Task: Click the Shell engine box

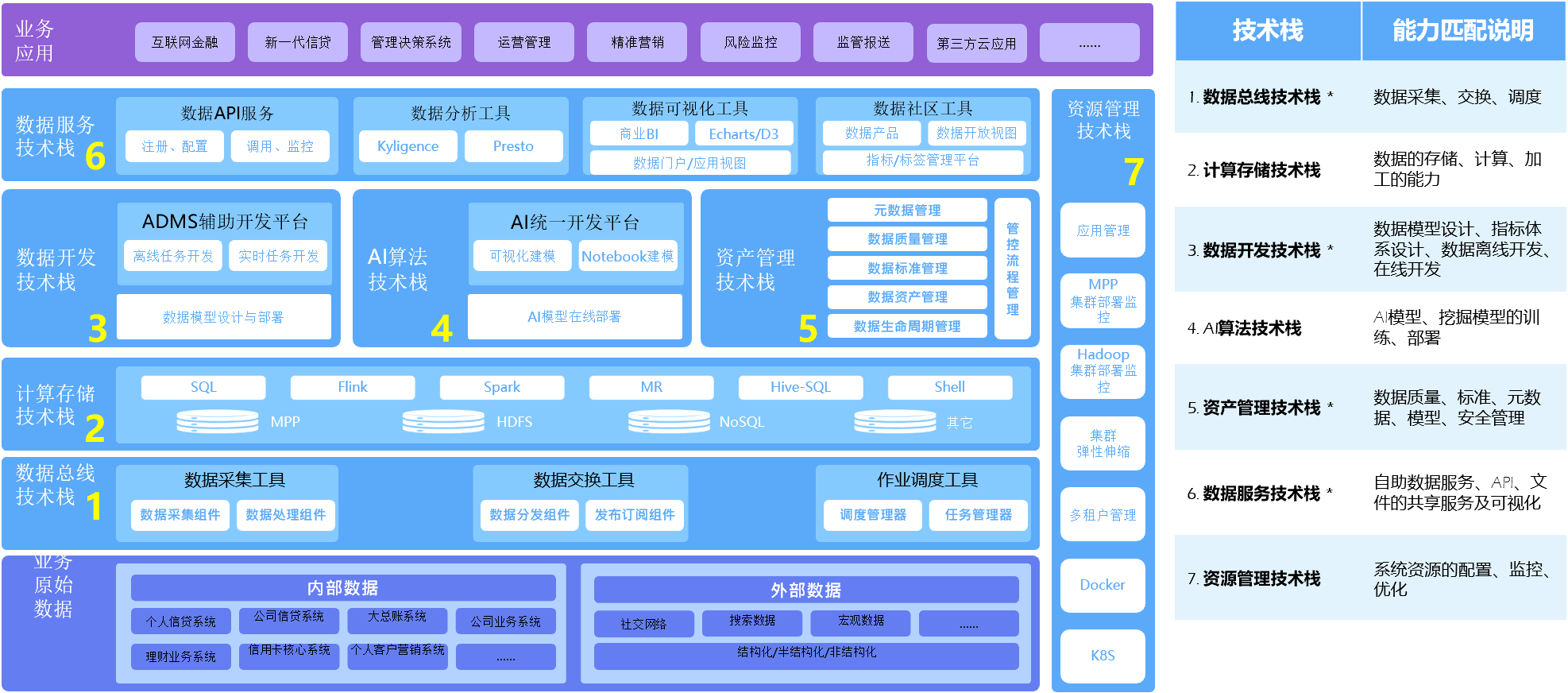Action: 950,387
